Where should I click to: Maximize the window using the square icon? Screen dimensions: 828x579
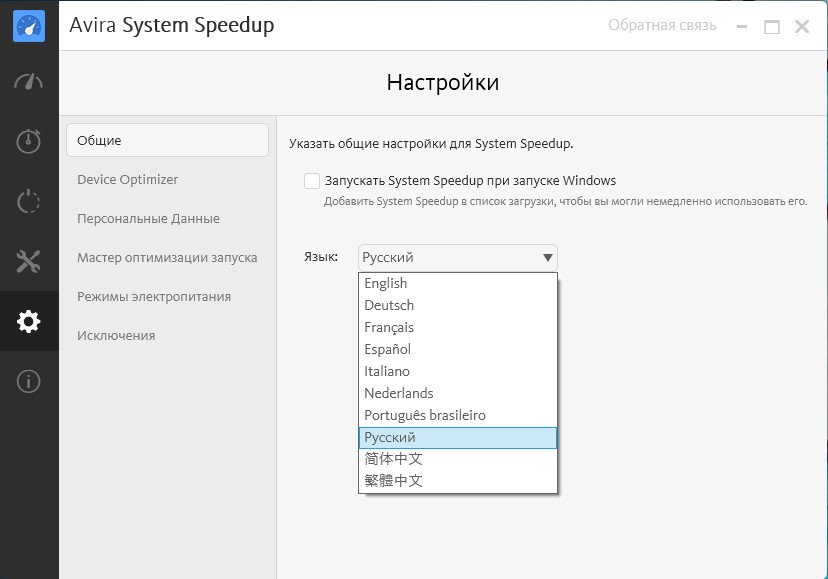pos(771,27)
